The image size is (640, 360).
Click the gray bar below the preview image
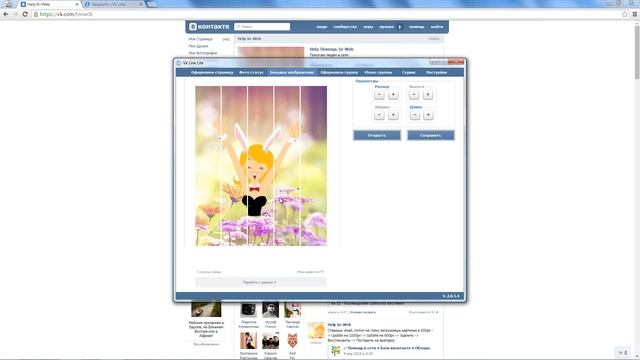point(260,282)
